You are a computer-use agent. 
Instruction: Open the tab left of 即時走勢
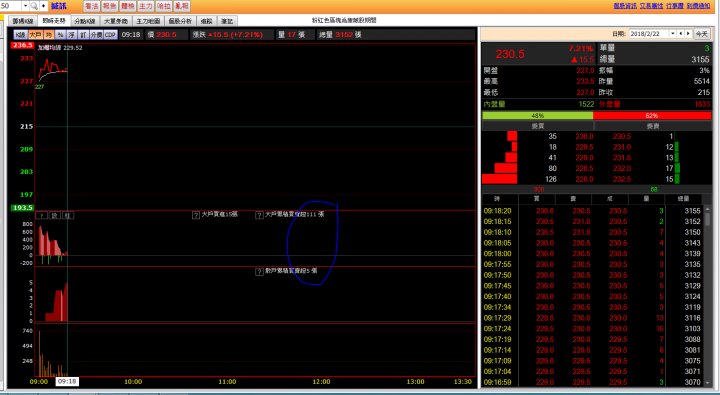[x=23, y=21]
